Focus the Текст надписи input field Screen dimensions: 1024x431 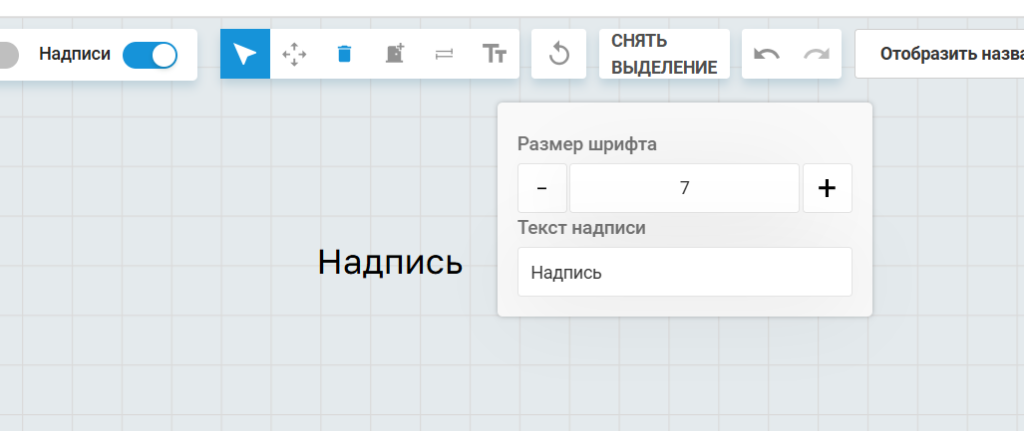684,272
